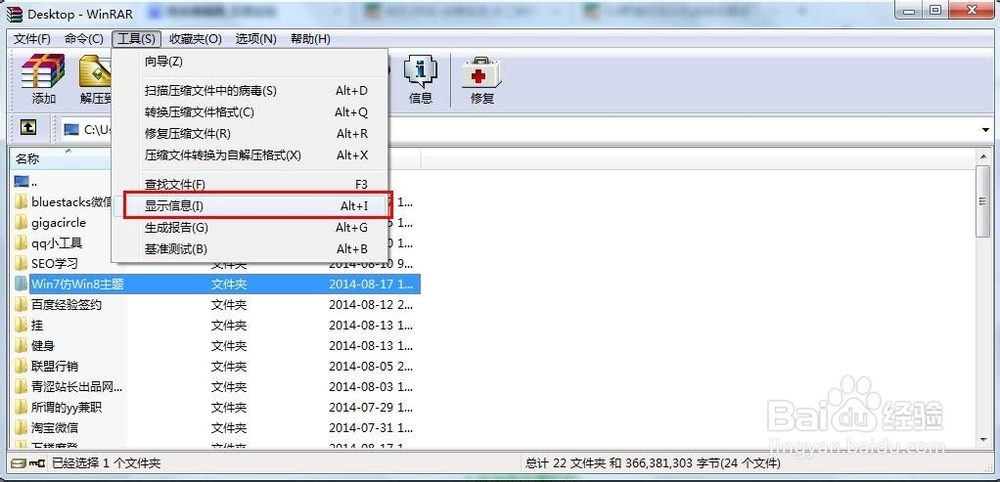Select the "青涩站长出品网..." folder name
The image size is (1000, 482).
(x=77, y=386)
